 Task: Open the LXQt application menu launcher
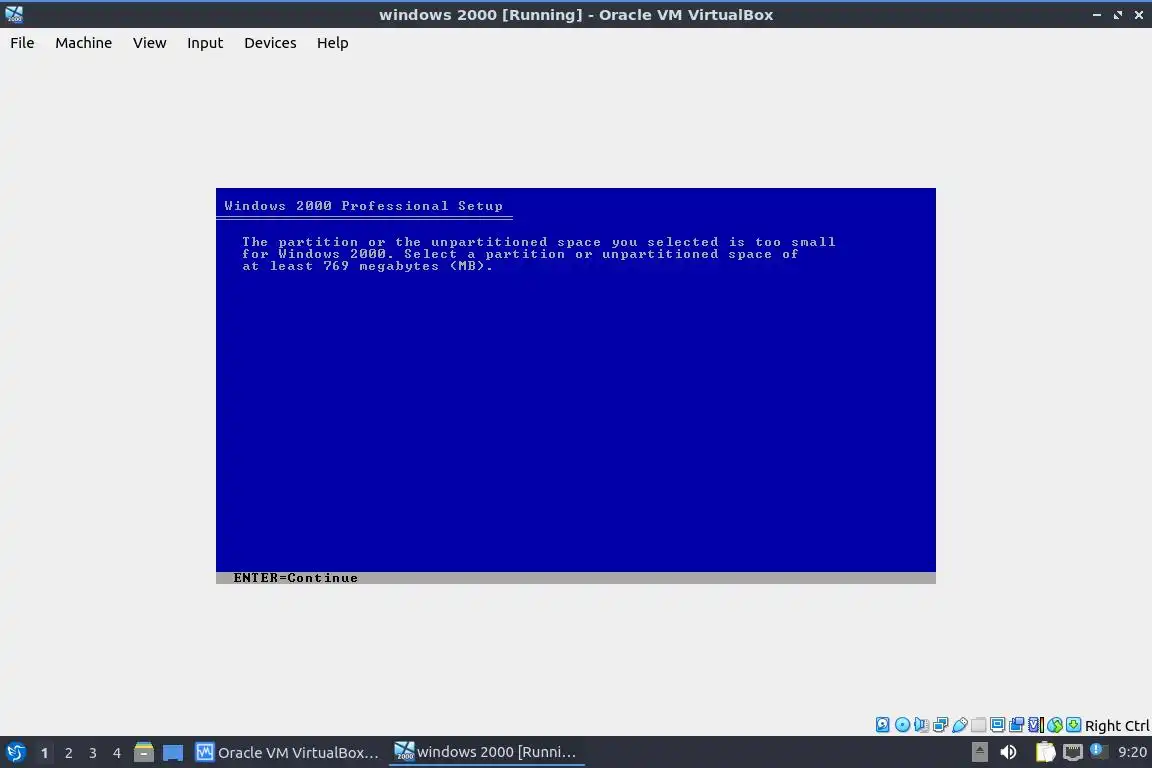pyautogui.click(x=15, y=753)
